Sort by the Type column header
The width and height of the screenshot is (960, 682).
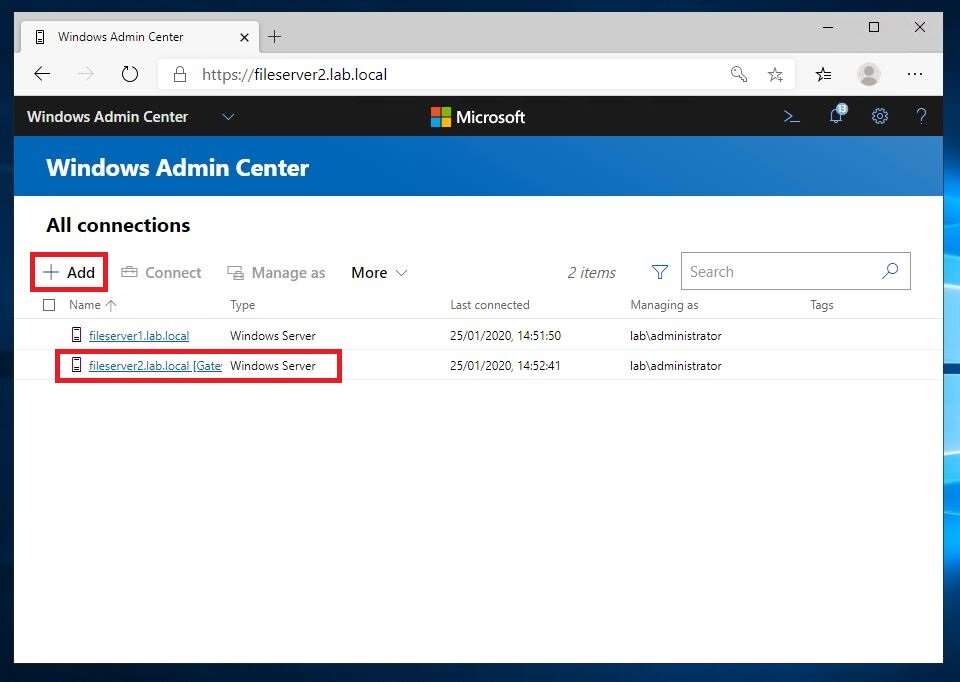point(242,305)
